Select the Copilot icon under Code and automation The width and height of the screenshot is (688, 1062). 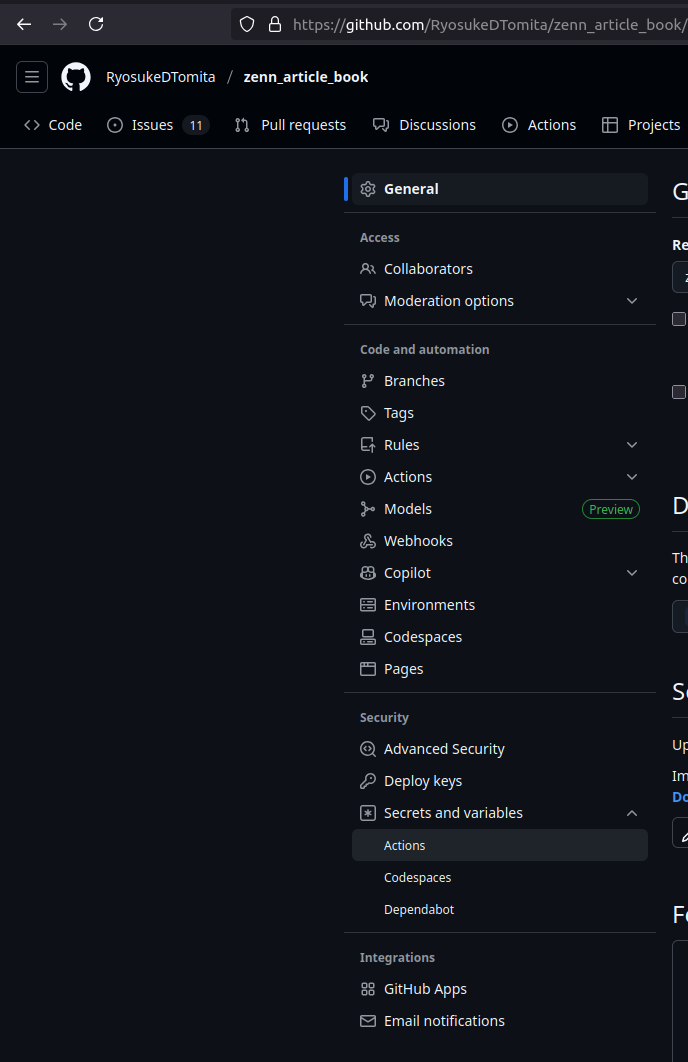pos(368,572)
